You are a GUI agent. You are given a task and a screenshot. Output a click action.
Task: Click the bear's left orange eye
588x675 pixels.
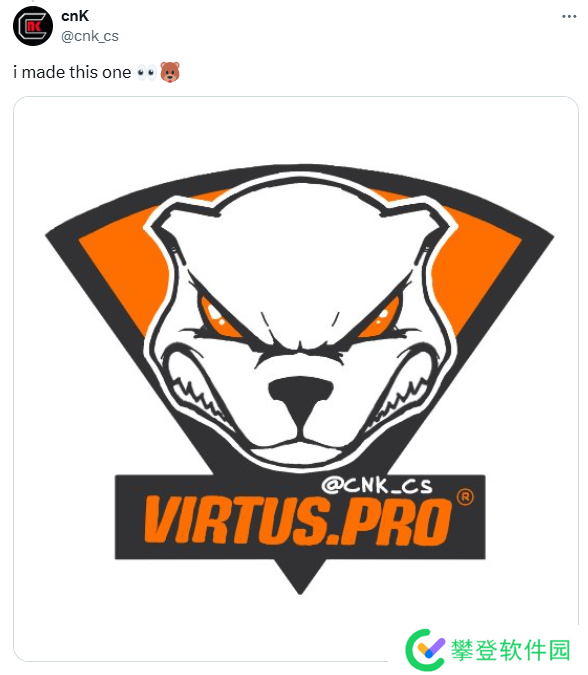pos(217,317)
